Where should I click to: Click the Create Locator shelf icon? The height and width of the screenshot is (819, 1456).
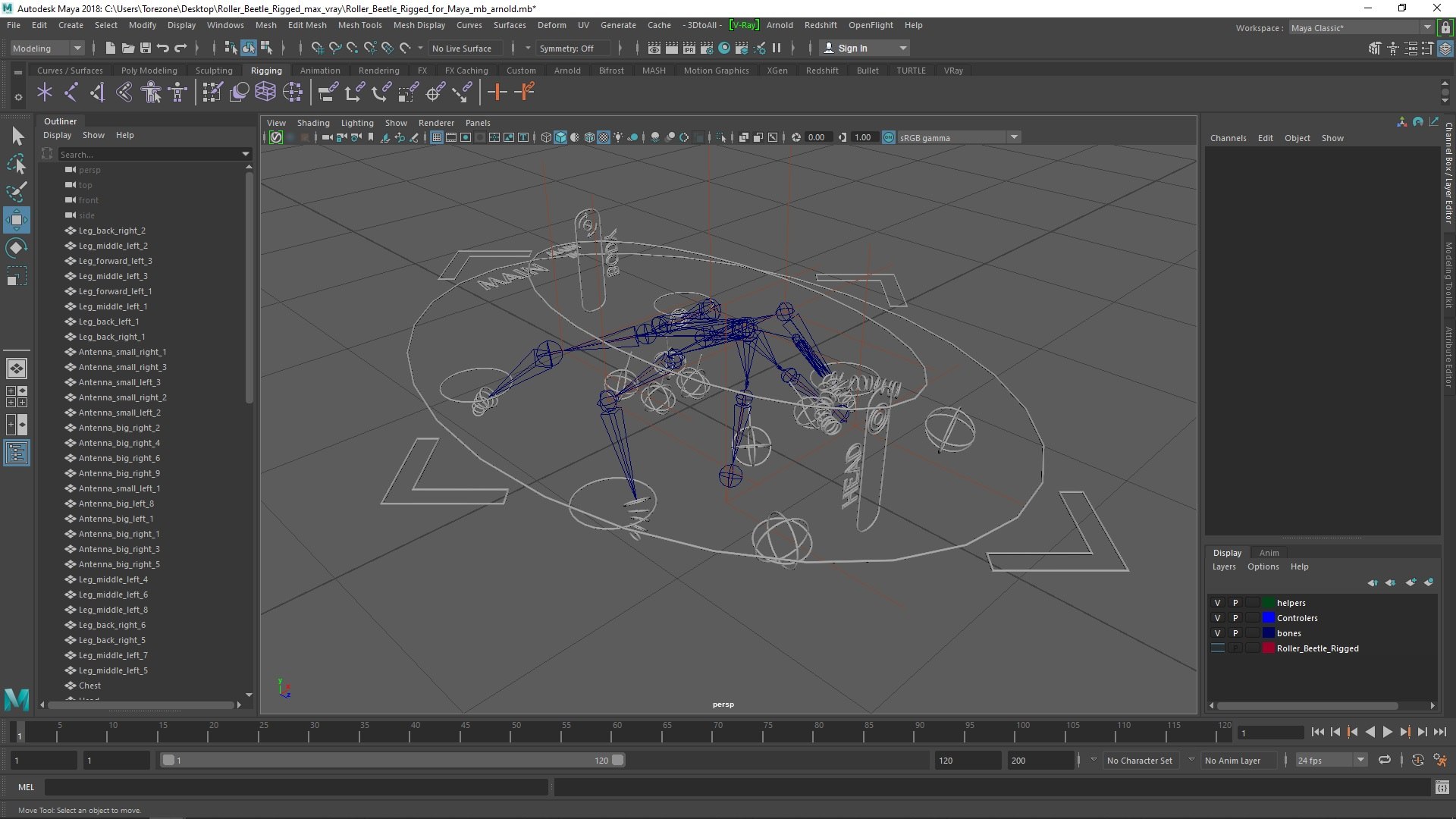point(44,93)
